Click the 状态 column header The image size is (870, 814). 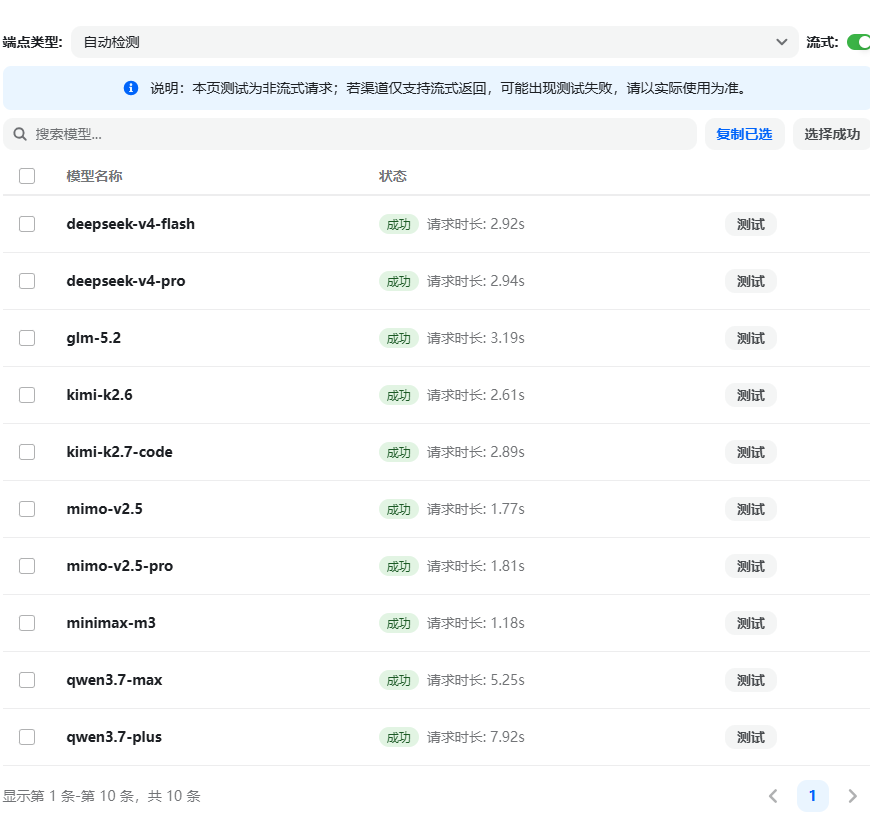pos(393,176)
